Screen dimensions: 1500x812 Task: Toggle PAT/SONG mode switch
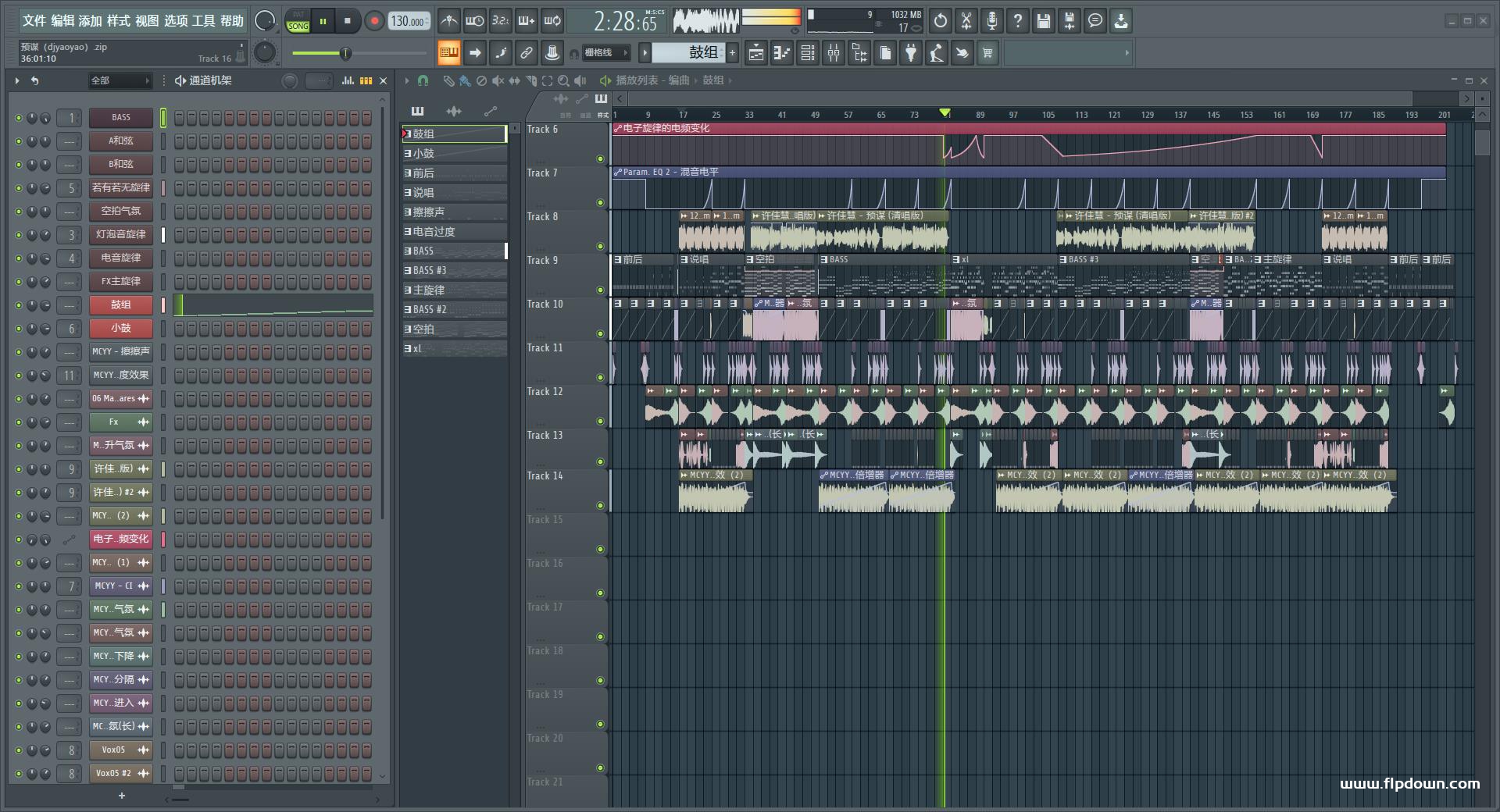point(298,21)
